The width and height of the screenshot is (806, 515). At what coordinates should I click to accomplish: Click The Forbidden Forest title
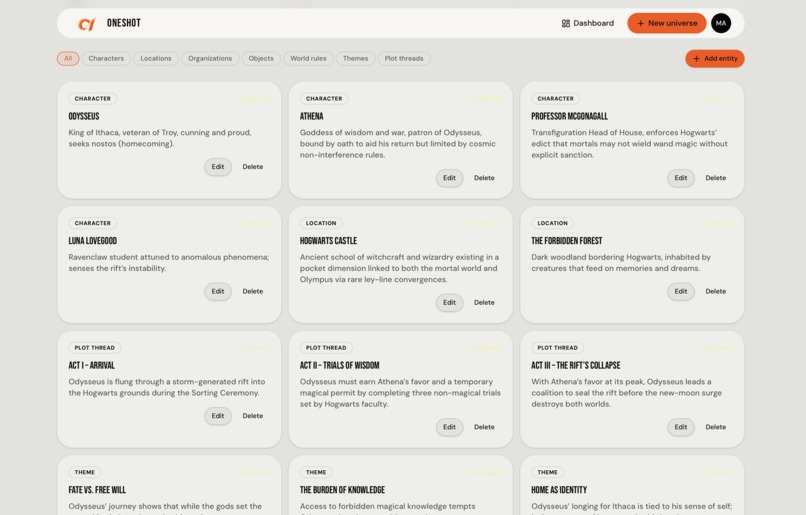(566, 241)
